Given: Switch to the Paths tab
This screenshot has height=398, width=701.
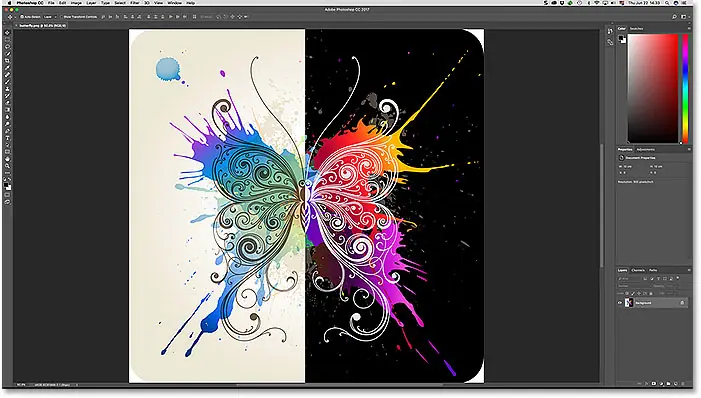Looking at the screenshot, I should 653,270.
